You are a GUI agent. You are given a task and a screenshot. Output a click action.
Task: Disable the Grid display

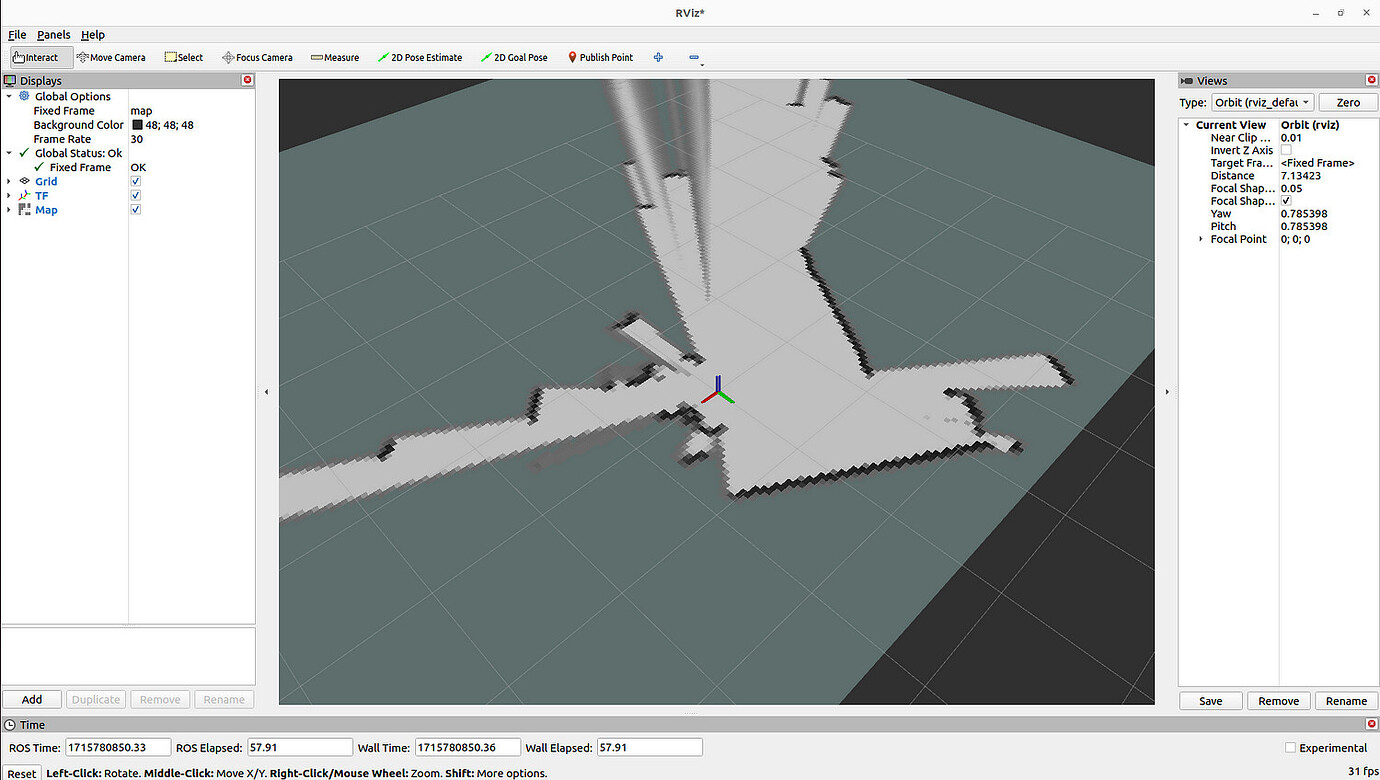coord(135,181)
